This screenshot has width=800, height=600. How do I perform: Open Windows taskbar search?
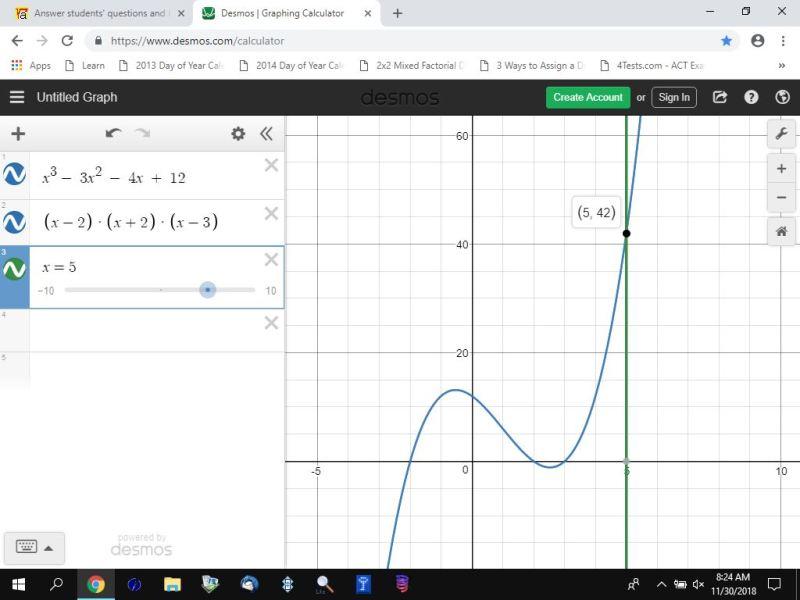pyautogui.click(x=57, y=584)
